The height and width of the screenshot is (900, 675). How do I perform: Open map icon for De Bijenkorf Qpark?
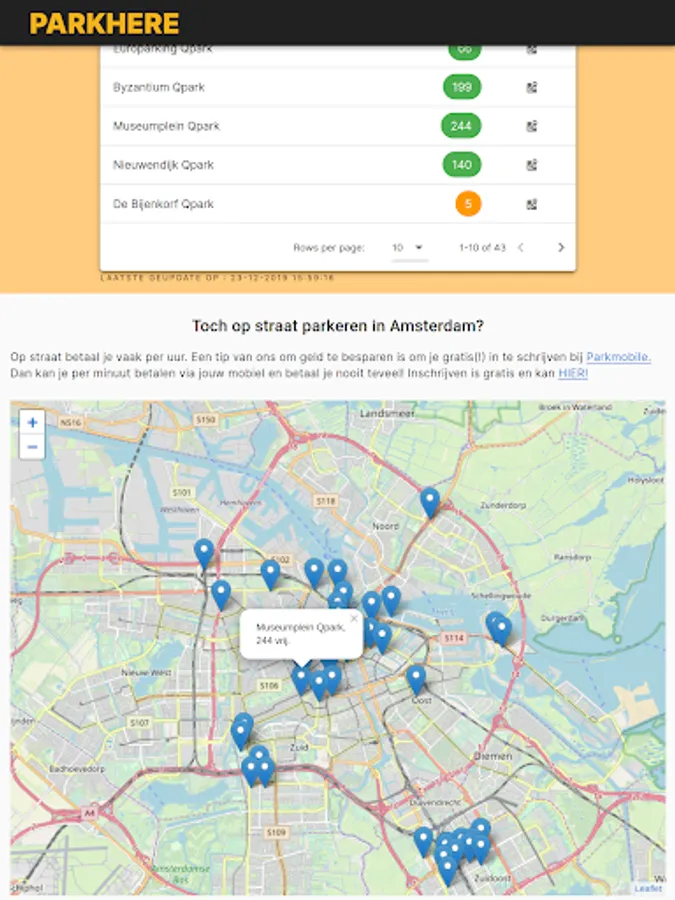[532, 204]
